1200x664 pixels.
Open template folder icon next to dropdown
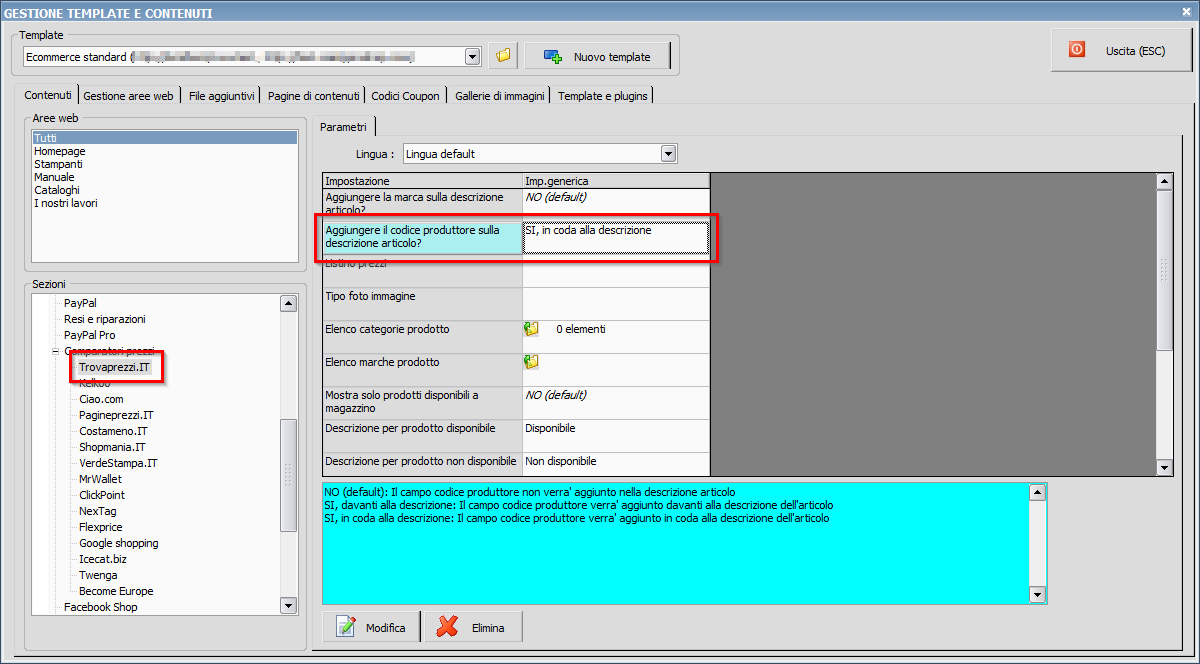503,56
